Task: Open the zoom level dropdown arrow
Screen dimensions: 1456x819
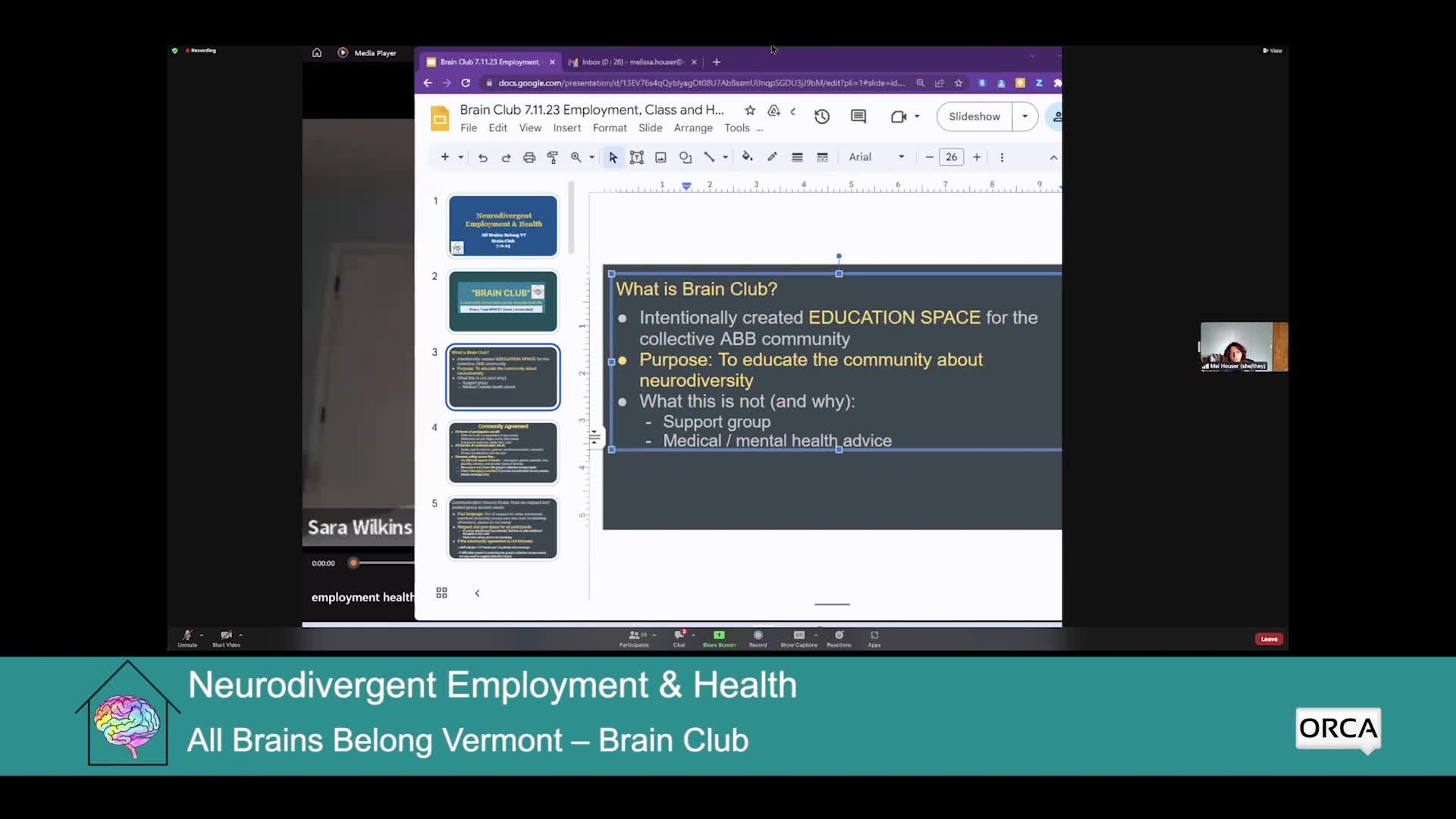Action: tap(592, 158)
